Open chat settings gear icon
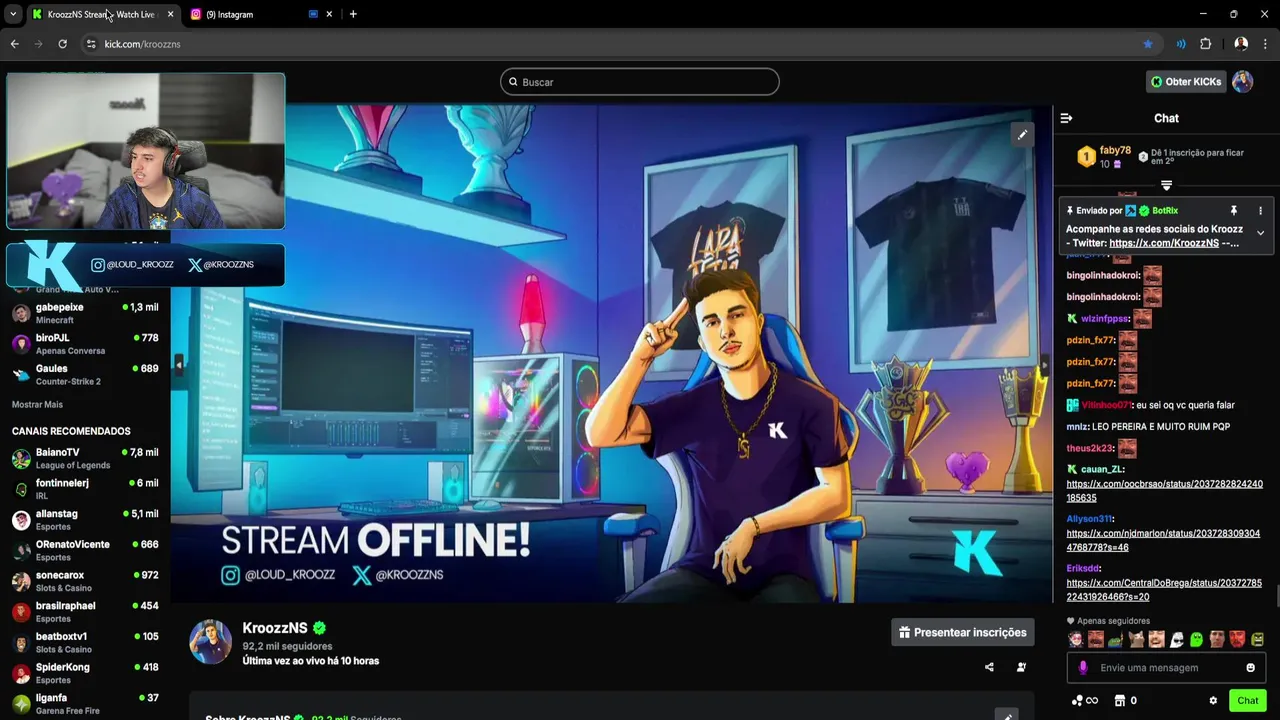The width and height of the screenshot is (1280, 720). [1213, 701]
